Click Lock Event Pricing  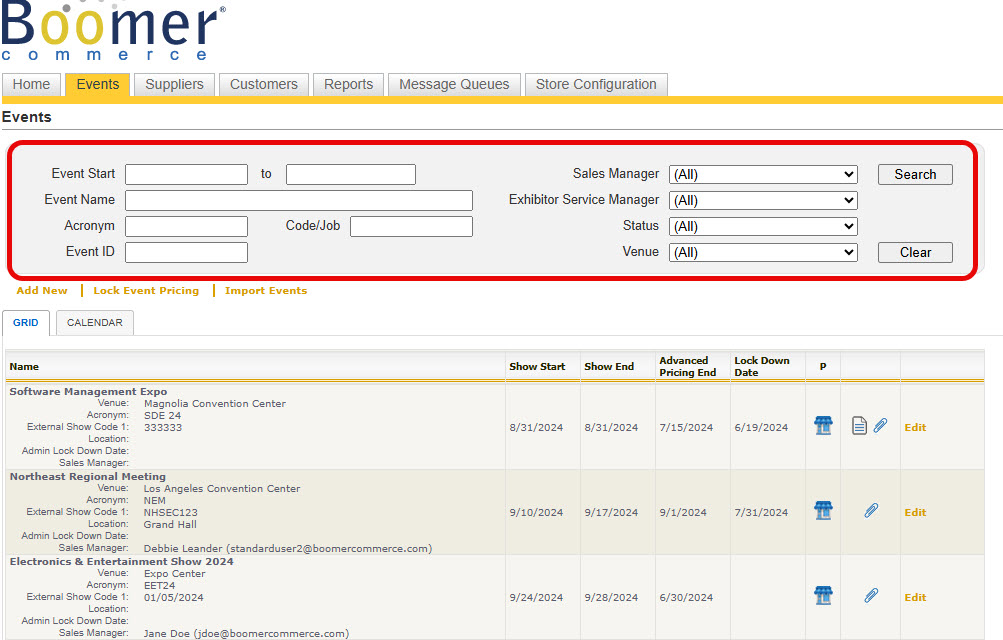pyautogui.click(x=146, y=290)
